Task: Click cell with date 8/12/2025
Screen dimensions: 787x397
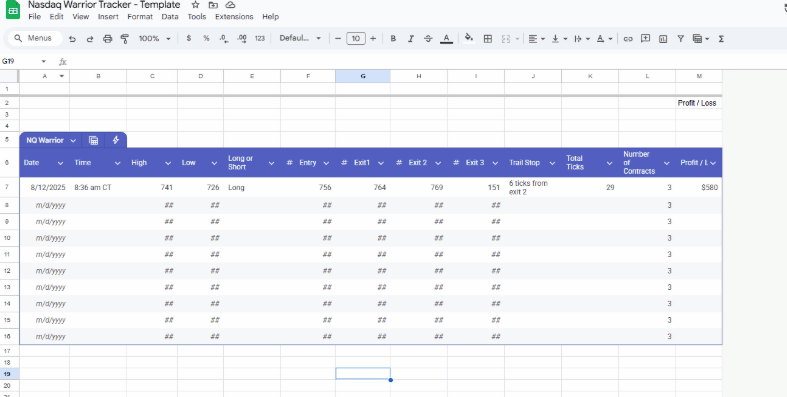Action: tap(45, 188)
